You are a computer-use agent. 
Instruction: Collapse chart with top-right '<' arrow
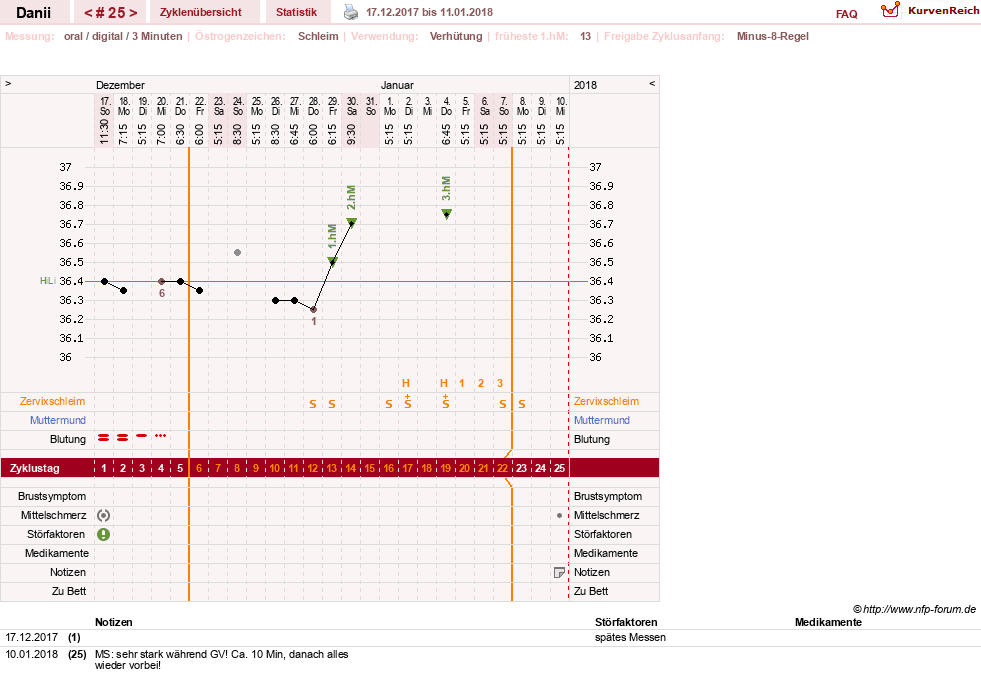(x=652, y=83)
